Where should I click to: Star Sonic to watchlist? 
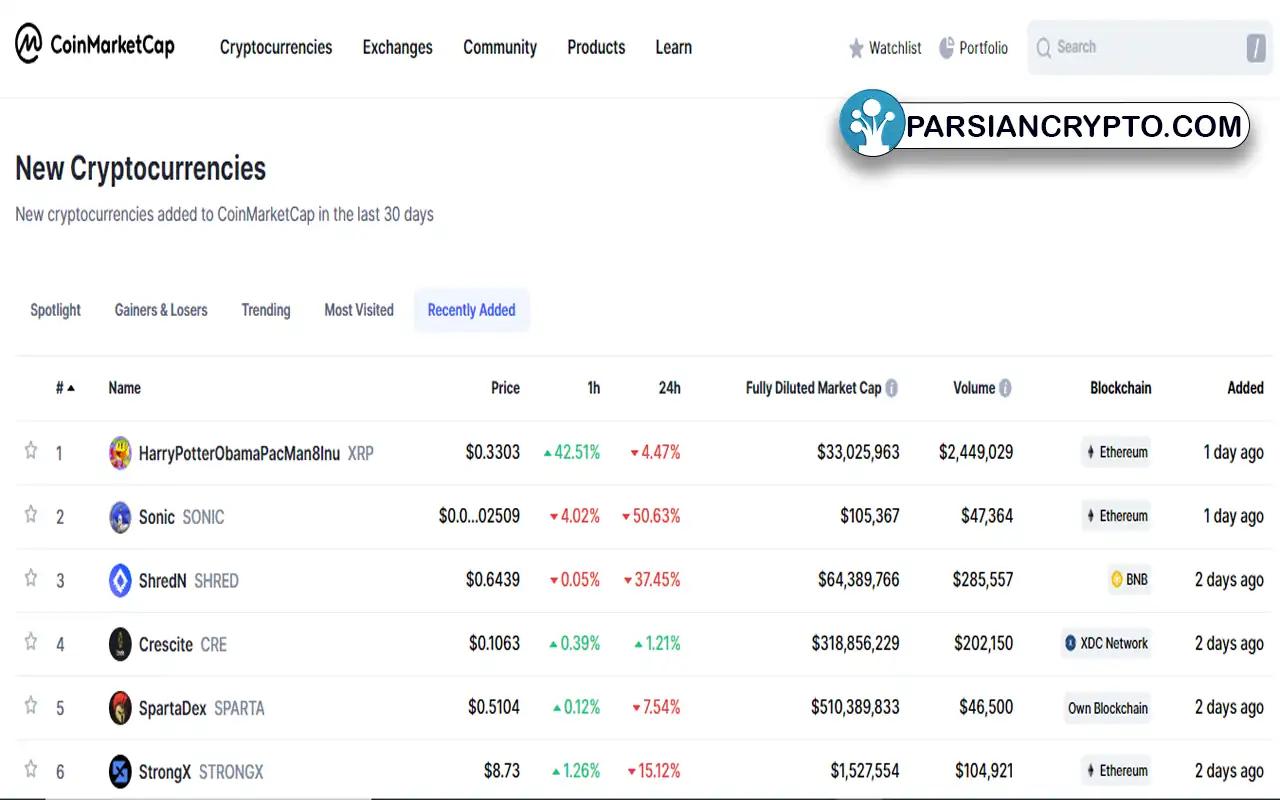[x=31, y=514]
